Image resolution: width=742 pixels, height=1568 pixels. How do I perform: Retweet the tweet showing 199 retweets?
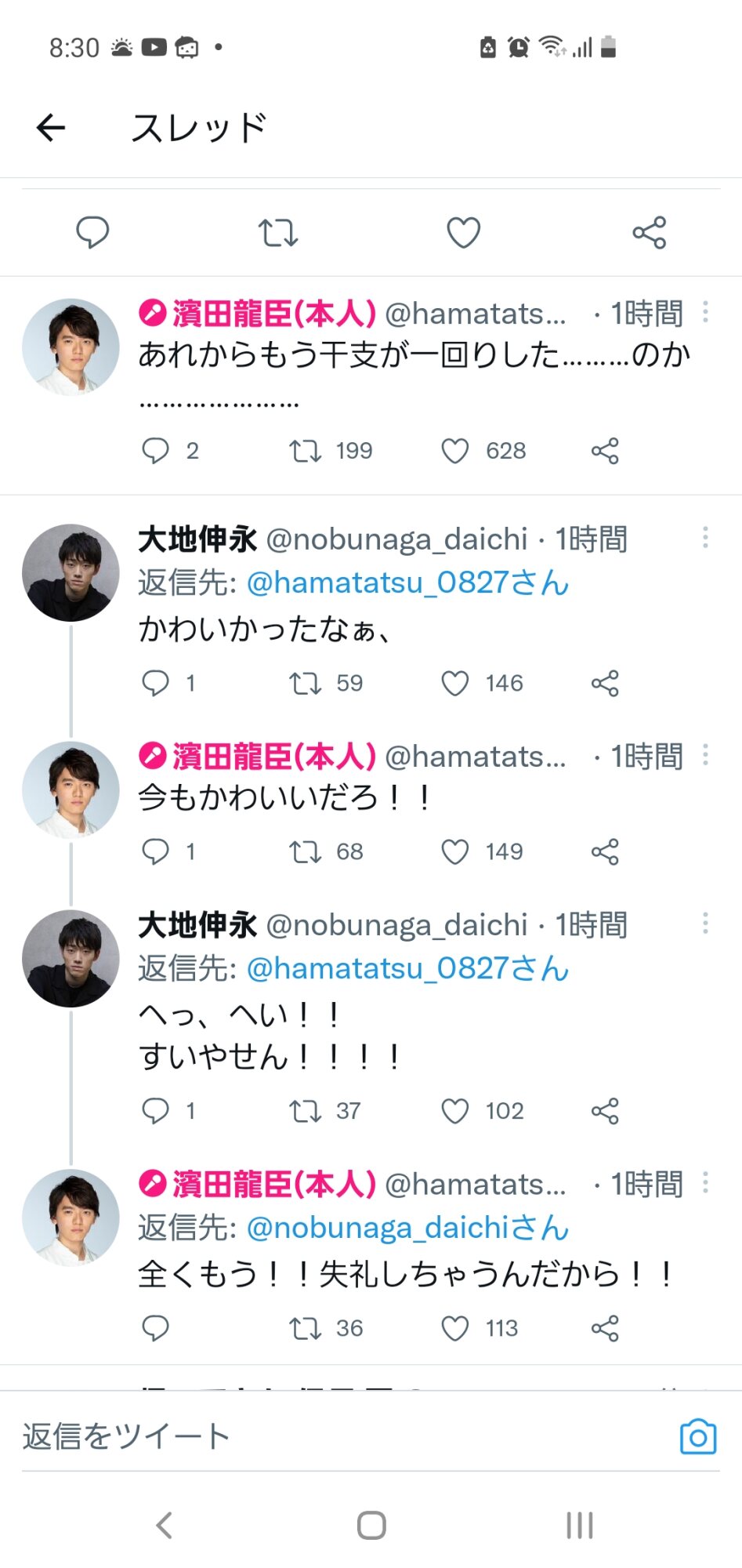tap(305, 451)
